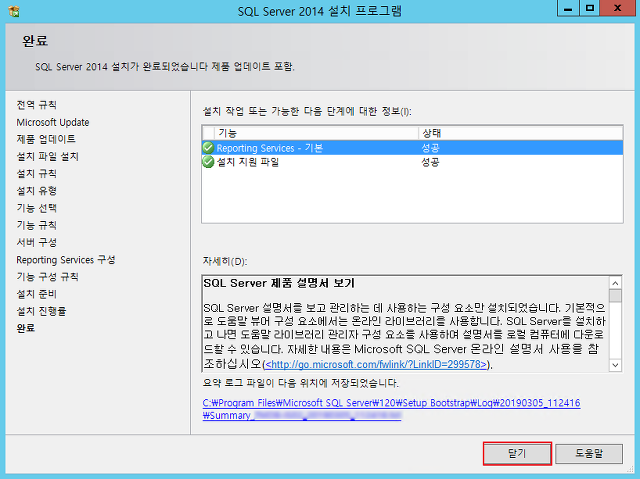This screenshot has width=640, height=479.
Task: Select the 설치 파일 설치 step
Action: 48,156
